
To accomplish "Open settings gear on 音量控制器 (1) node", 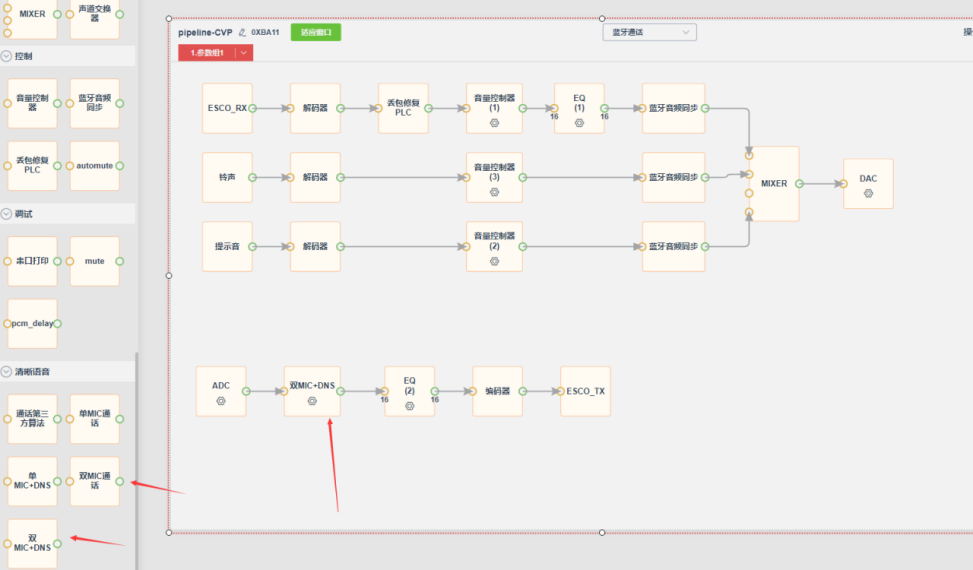I will 494,123.
